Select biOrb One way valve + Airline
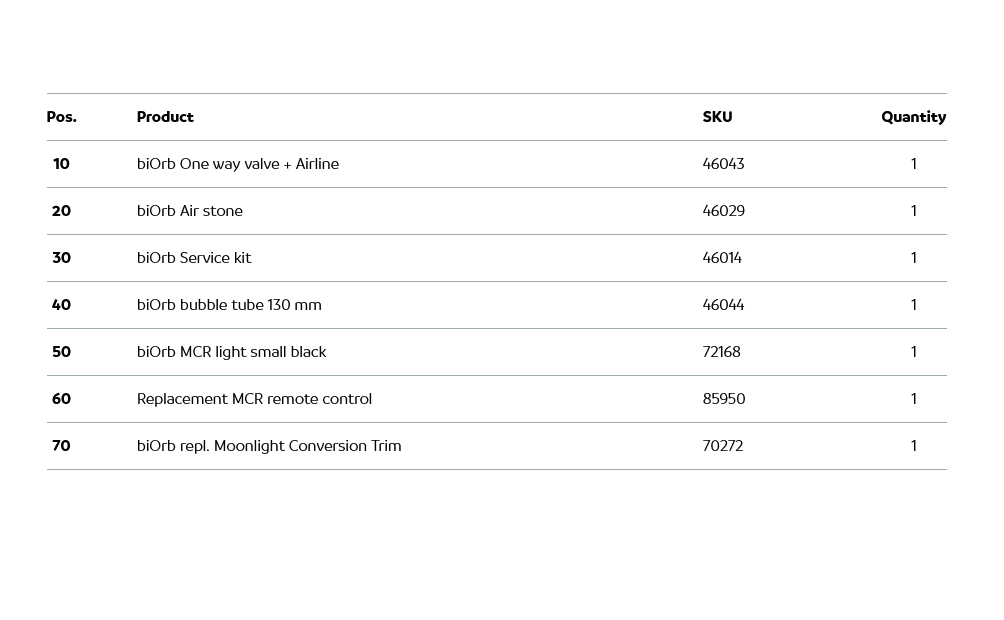 point(238,164)
